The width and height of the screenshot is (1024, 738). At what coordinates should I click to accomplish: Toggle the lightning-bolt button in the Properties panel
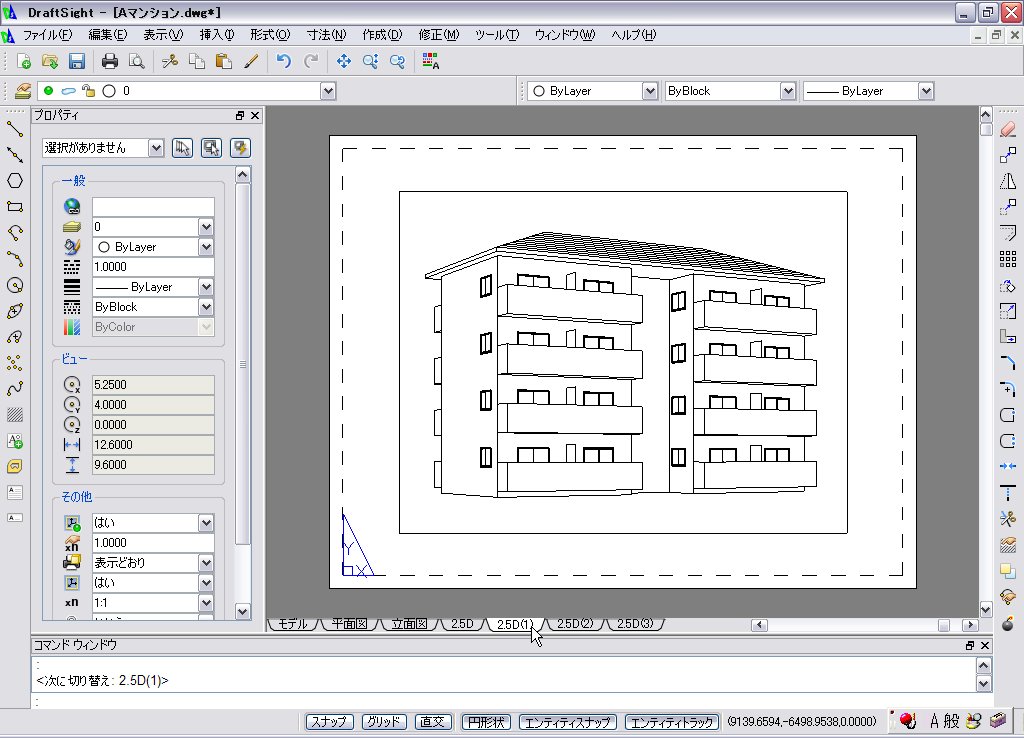click(240, 148)
